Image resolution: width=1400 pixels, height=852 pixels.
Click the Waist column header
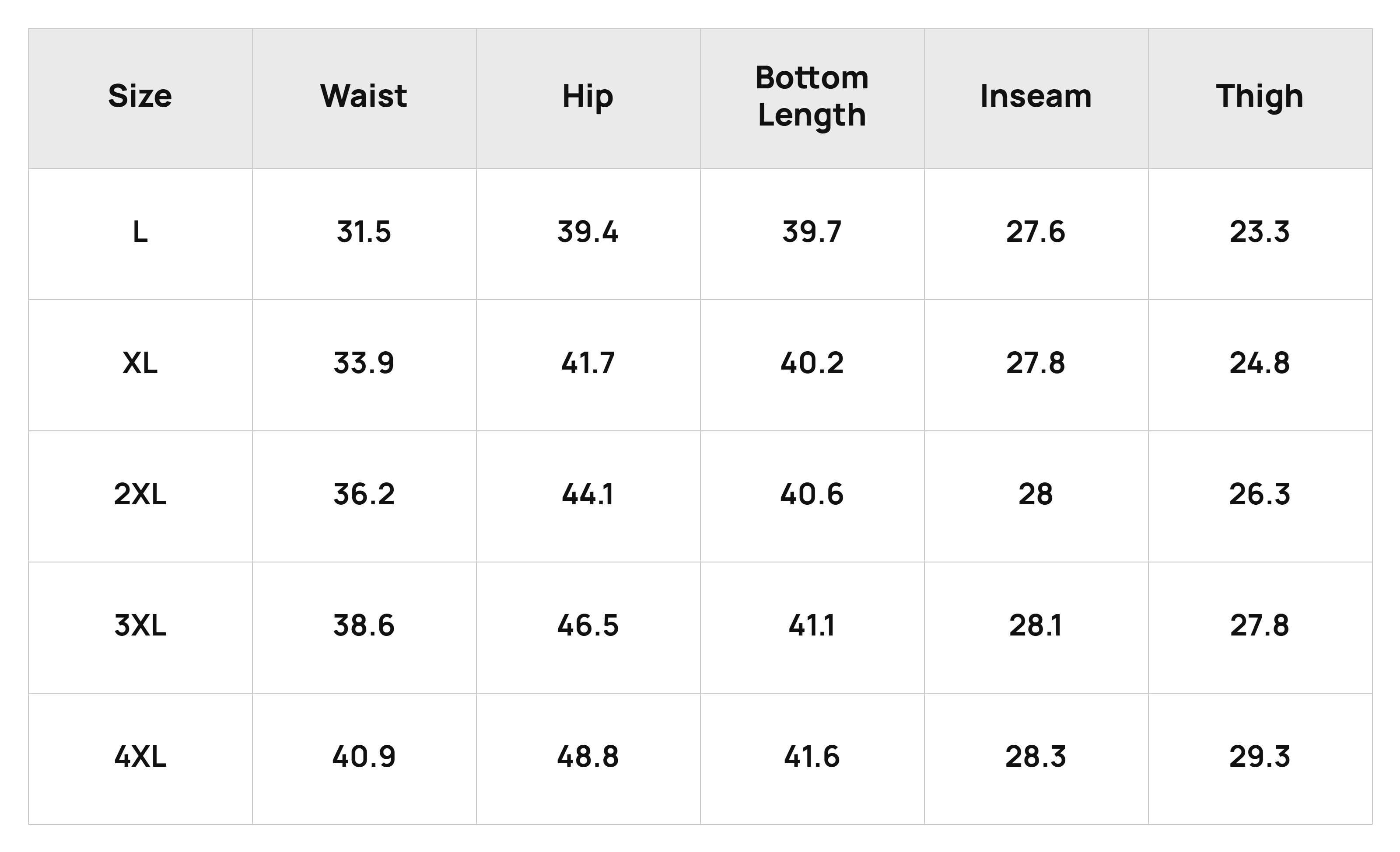click(364, 98)
